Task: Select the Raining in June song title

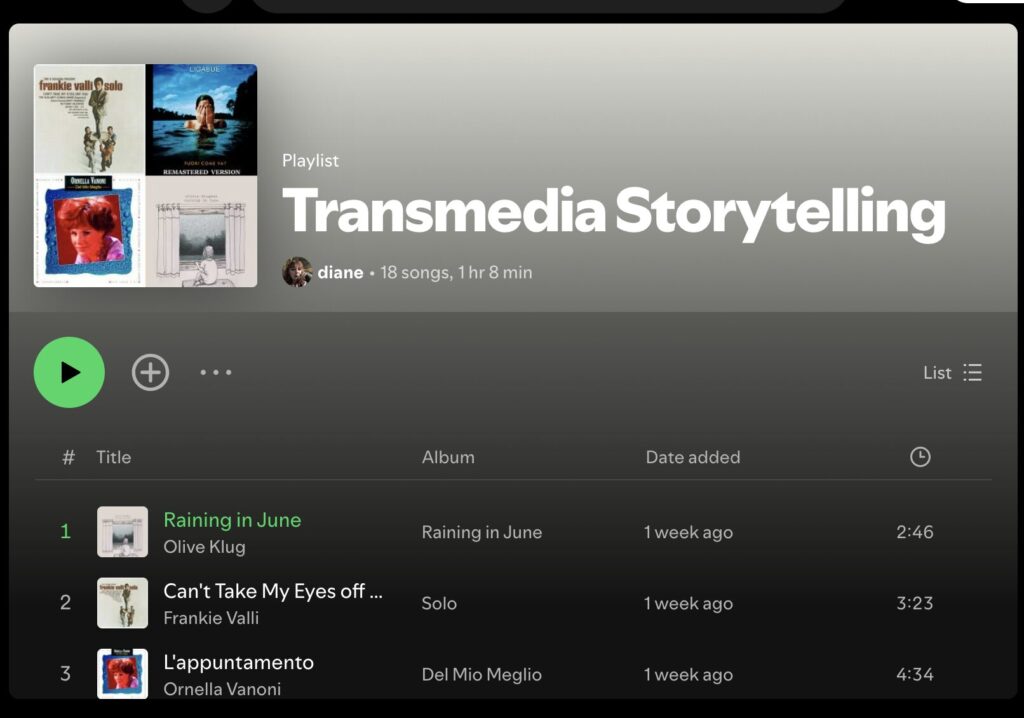Action: [232, 520]
